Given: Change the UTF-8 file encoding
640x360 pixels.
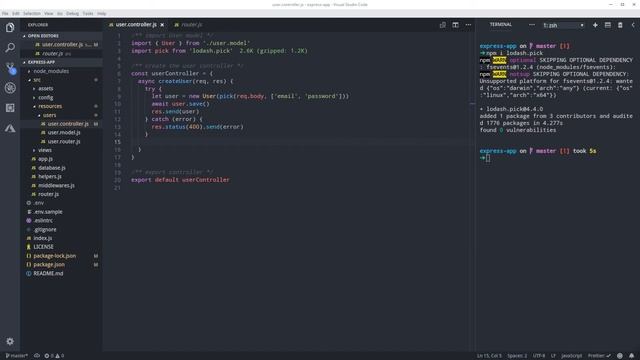Looking at the screenshot, I should 539,356.
